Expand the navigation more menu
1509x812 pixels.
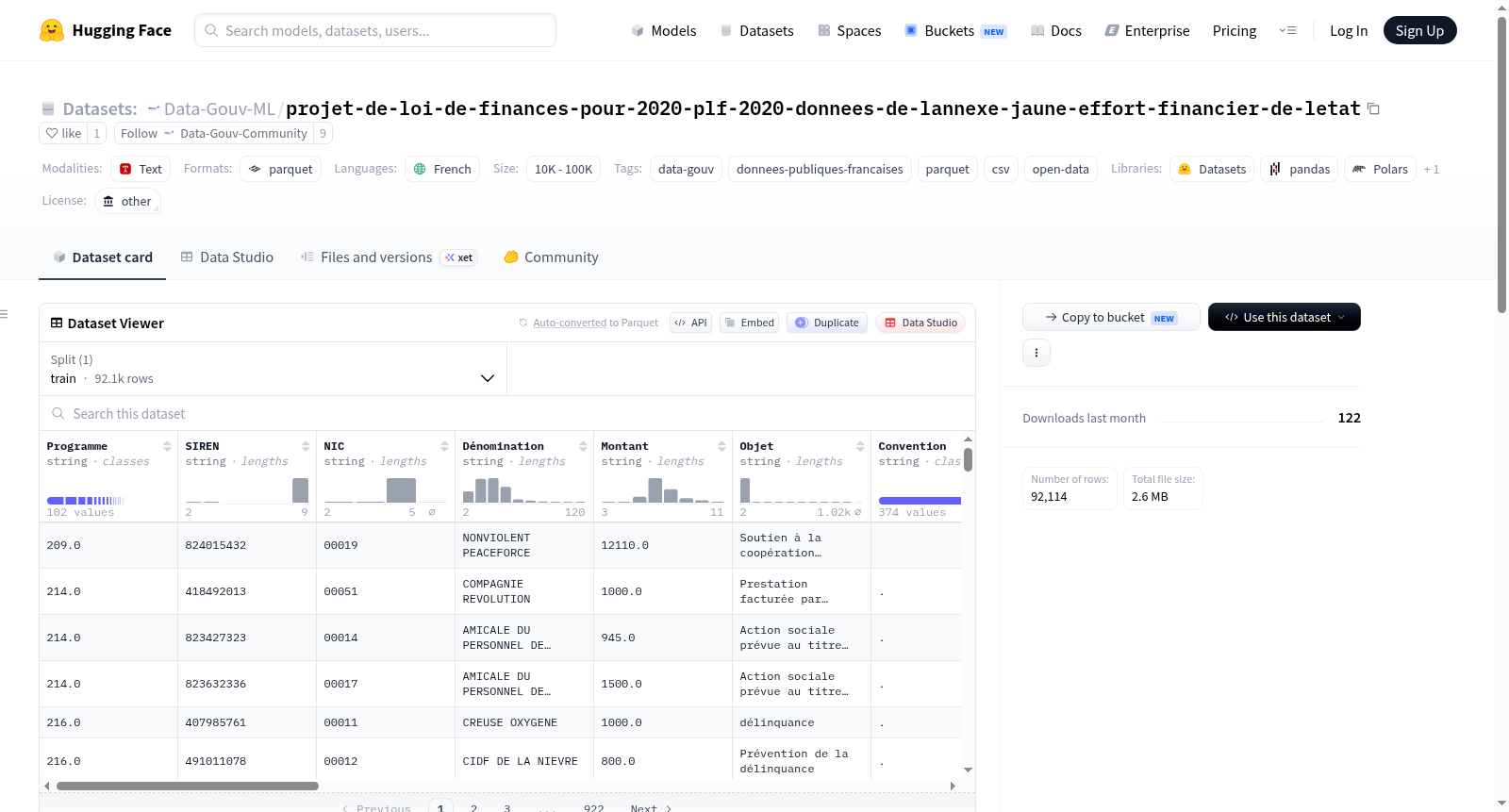[1287, 30]
